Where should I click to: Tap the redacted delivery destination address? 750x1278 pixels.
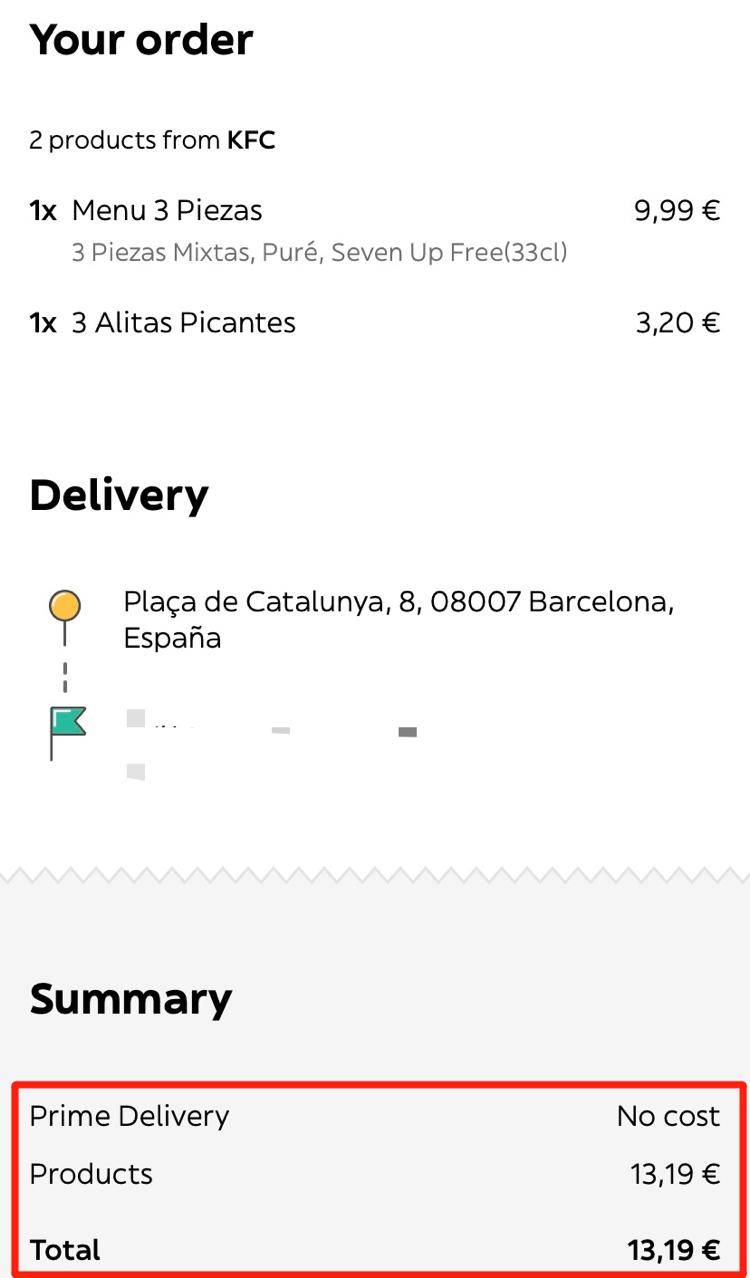pyautogui.click(x=270, y=740)
